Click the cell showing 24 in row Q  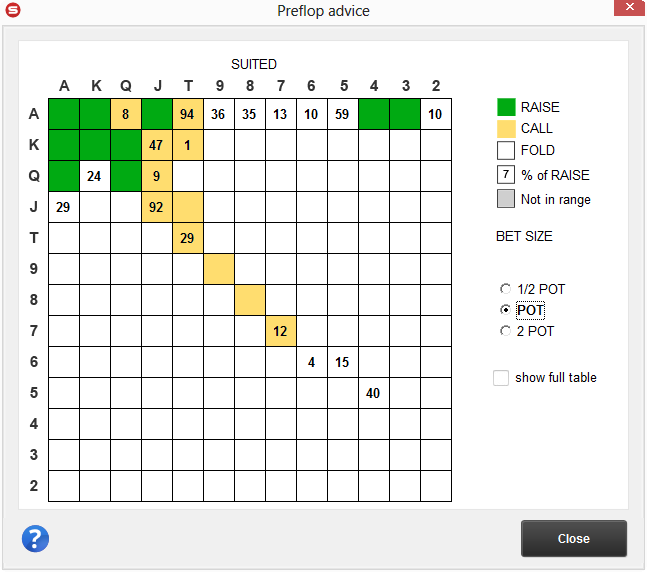95,176
